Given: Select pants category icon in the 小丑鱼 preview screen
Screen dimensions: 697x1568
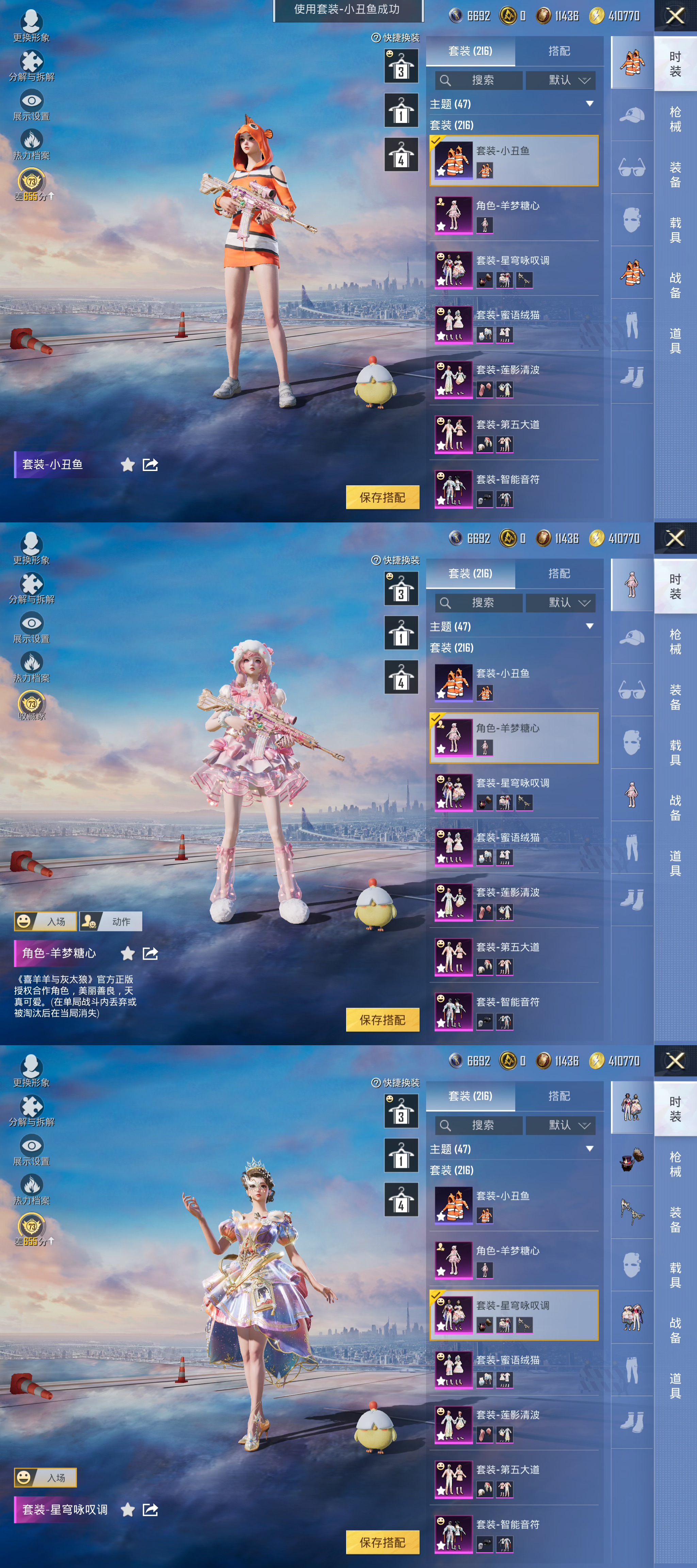Looking at the screenshot, I should (632, 325).
